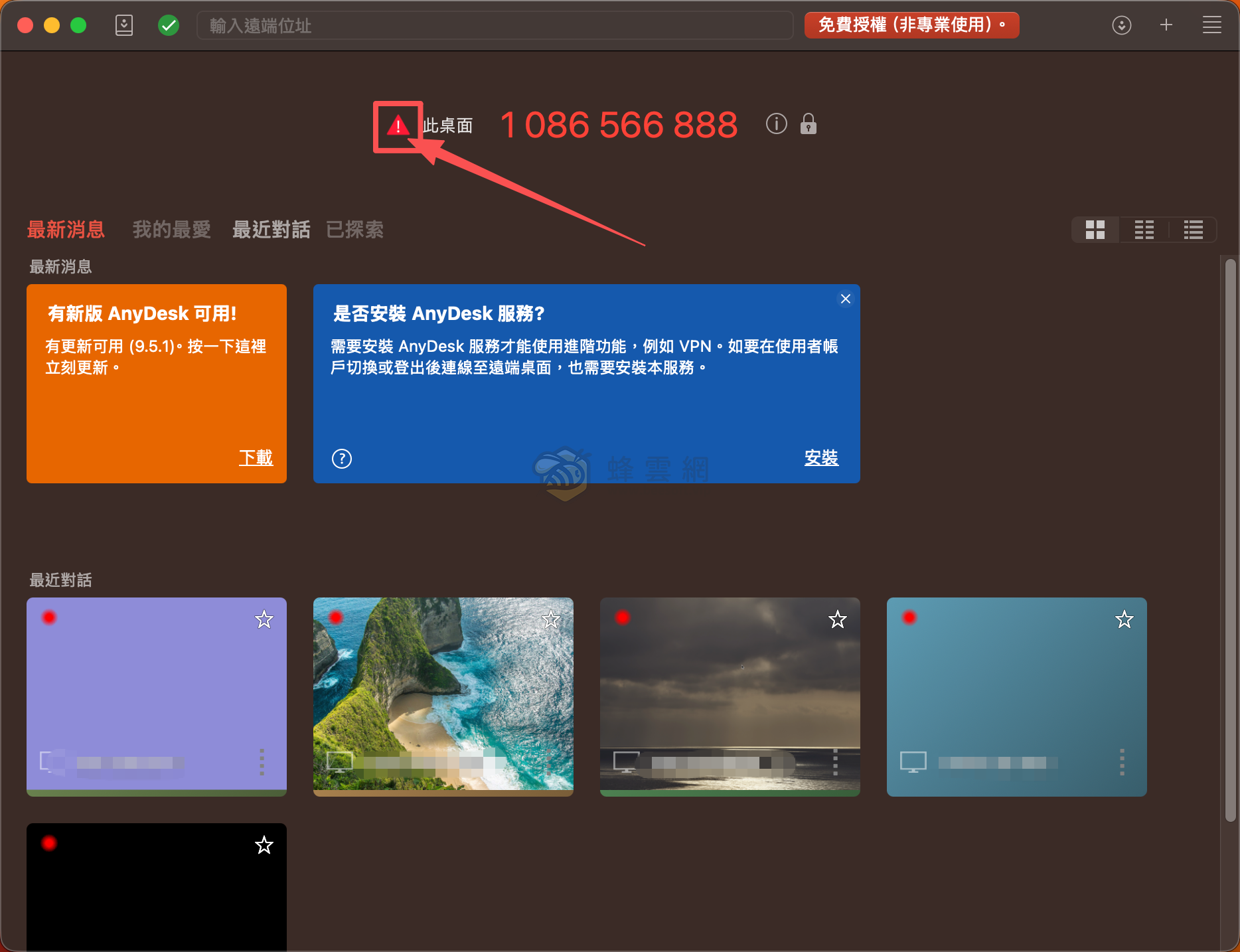
Task: Add a new tab with plus icon
Action: [1166, 25]
